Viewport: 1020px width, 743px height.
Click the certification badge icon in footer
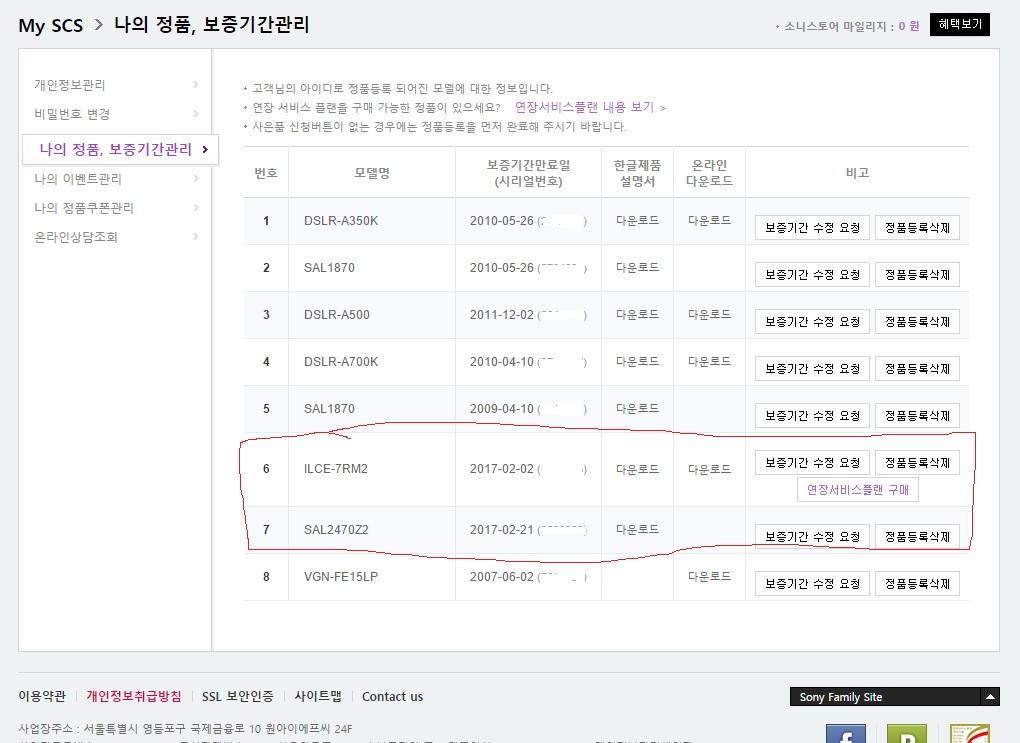pyautogui.click(x=968, y=735)
